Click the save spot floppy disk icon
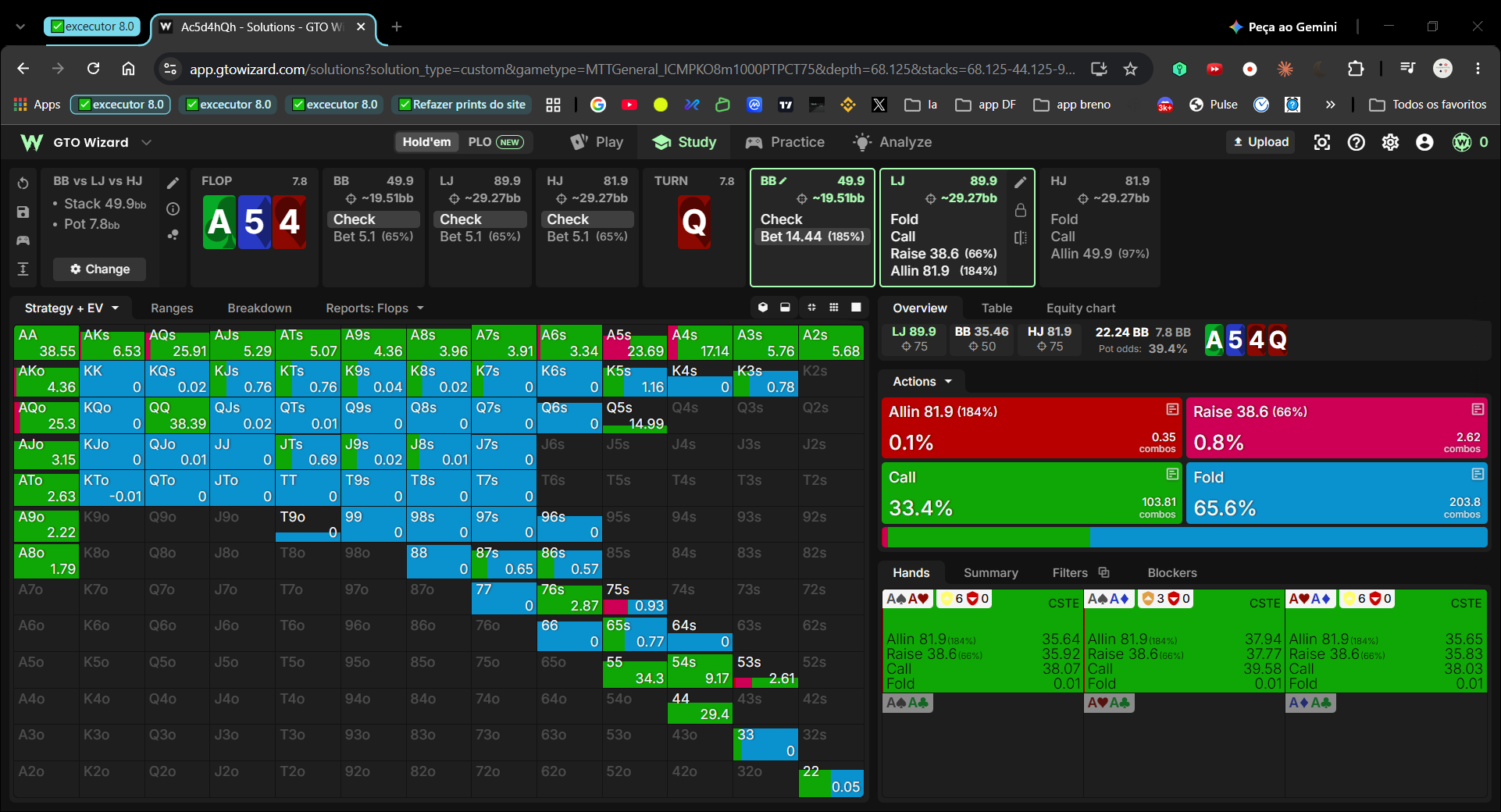The image size is (1501, 812). (x=23, y=212)
